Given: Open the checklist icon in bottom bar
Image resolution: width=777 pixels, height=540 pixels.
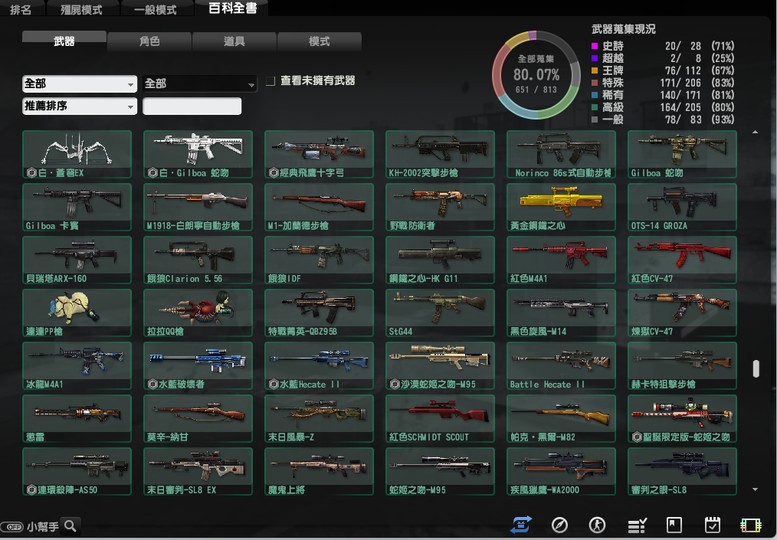Looking at the screenshot, I should (x=637, y=525).
